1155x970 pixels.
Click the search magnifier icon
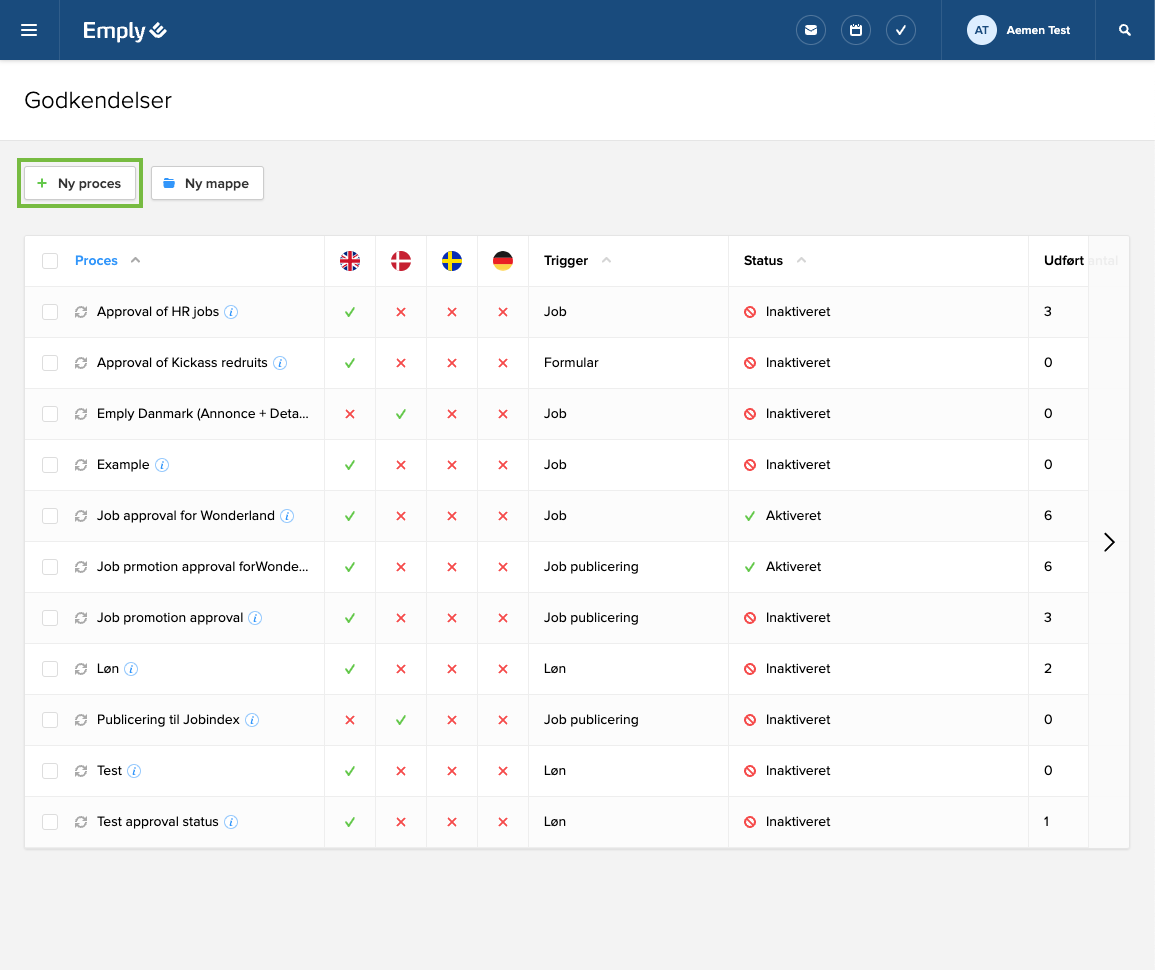tap(1125, 30)
